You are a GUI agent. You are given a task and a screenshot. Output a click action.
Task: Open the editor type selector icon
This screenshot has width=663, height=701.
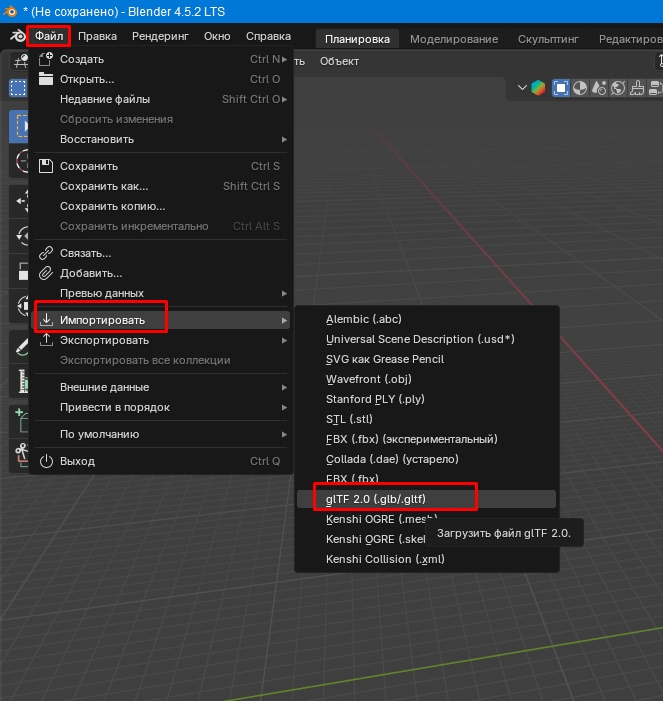pos(20,61)
